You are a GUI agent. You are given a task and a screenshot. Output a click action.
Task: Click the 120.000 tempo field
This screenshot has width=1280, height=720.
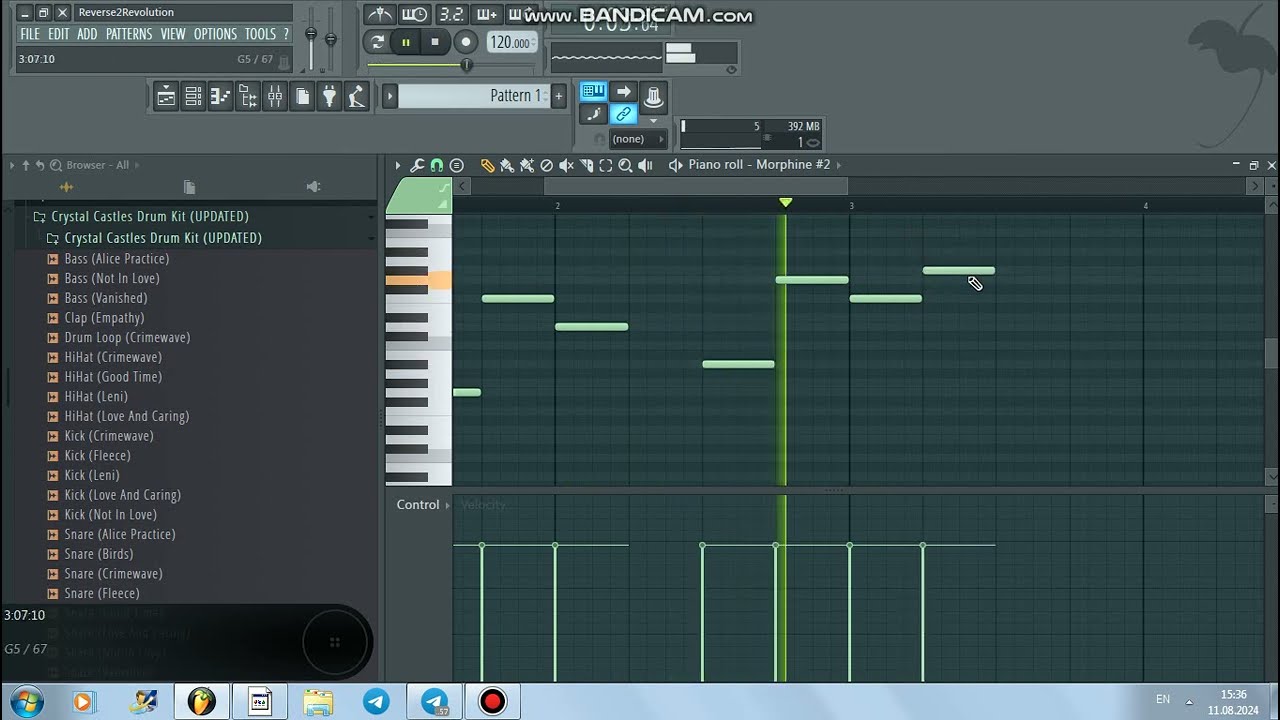(x=512, y=42)
